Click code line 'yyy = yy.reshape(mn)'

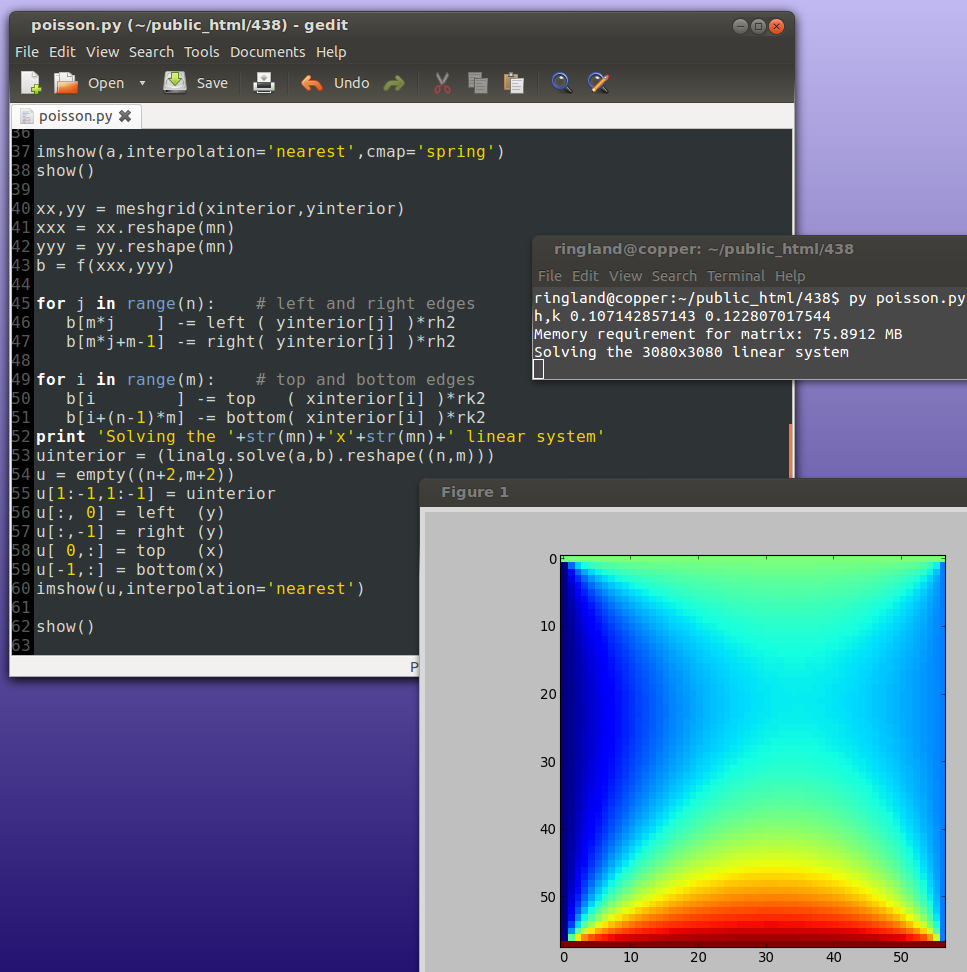(x=135, y=247)
